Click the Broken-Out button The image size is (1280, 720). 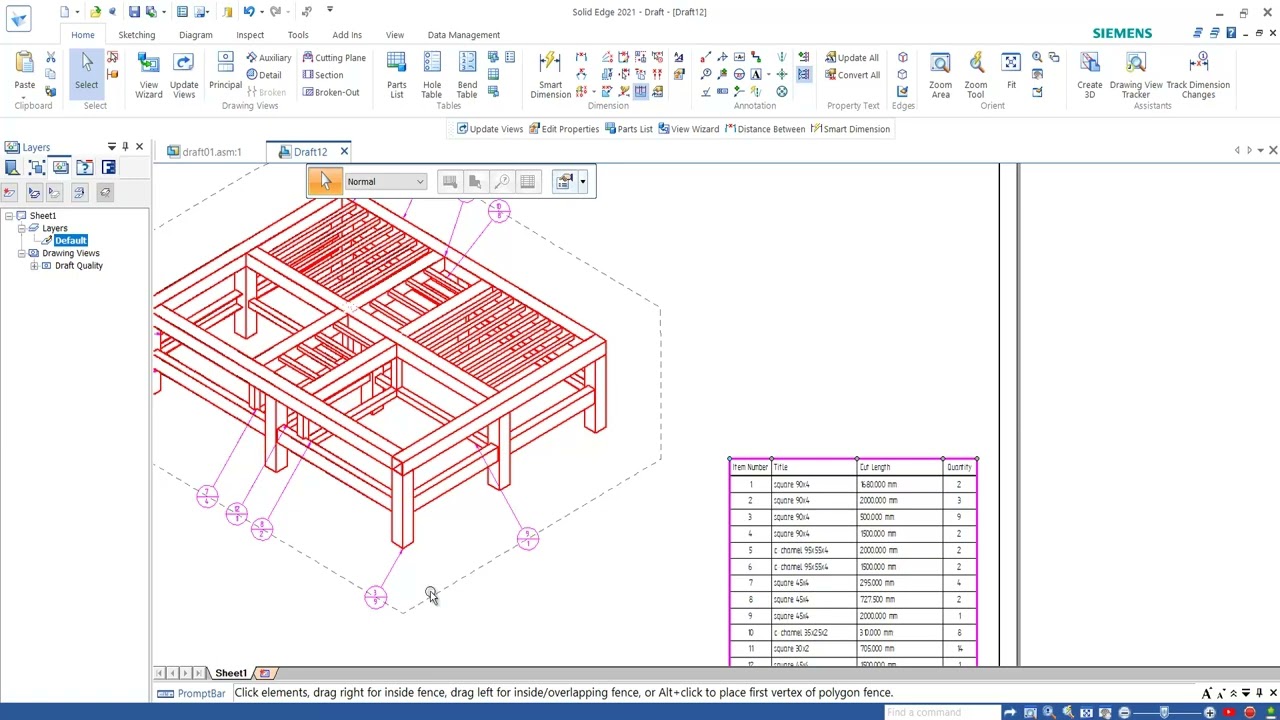[331, 92]
